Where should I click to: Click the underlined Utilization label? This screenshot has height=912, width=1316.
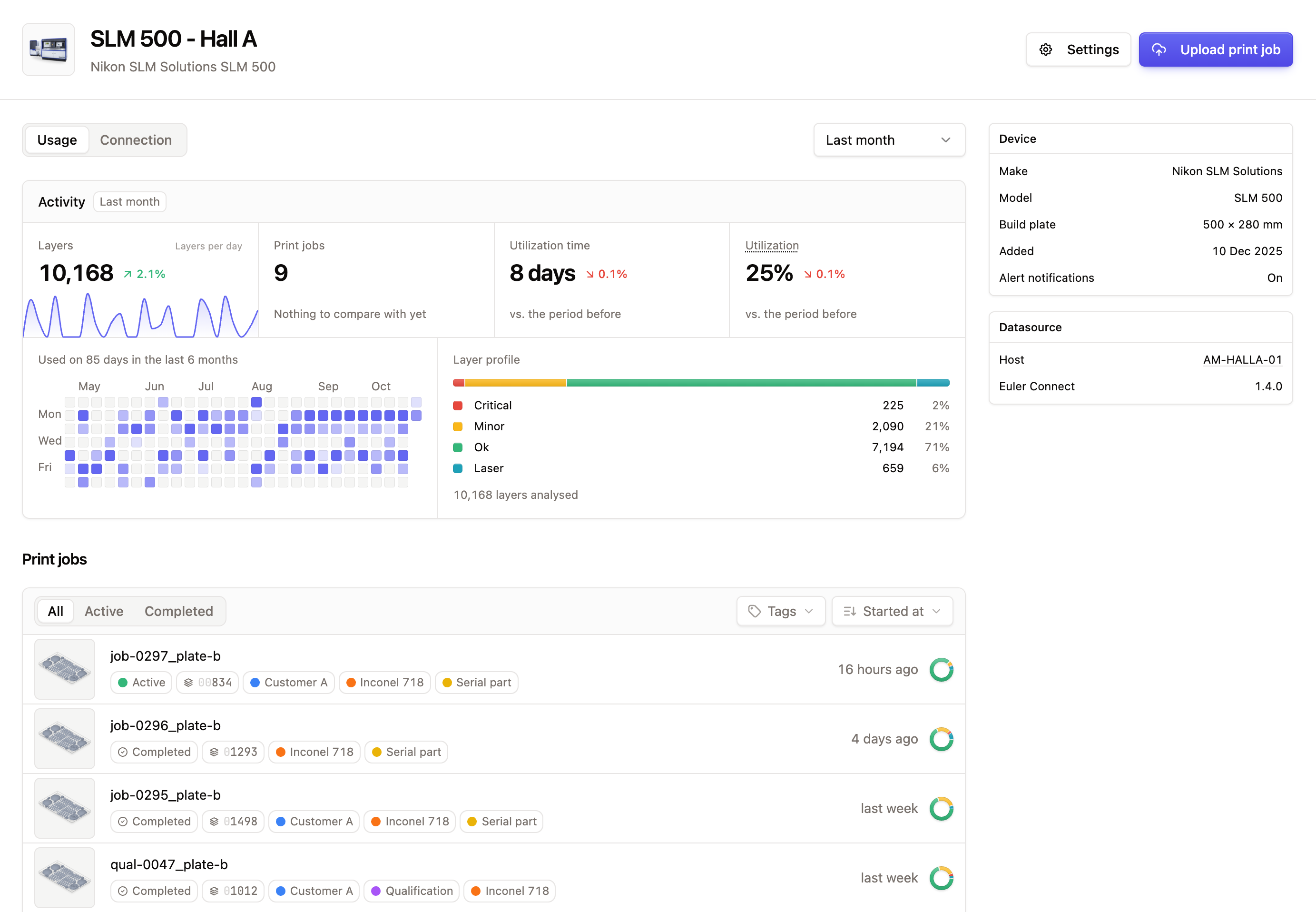point(772,246)
